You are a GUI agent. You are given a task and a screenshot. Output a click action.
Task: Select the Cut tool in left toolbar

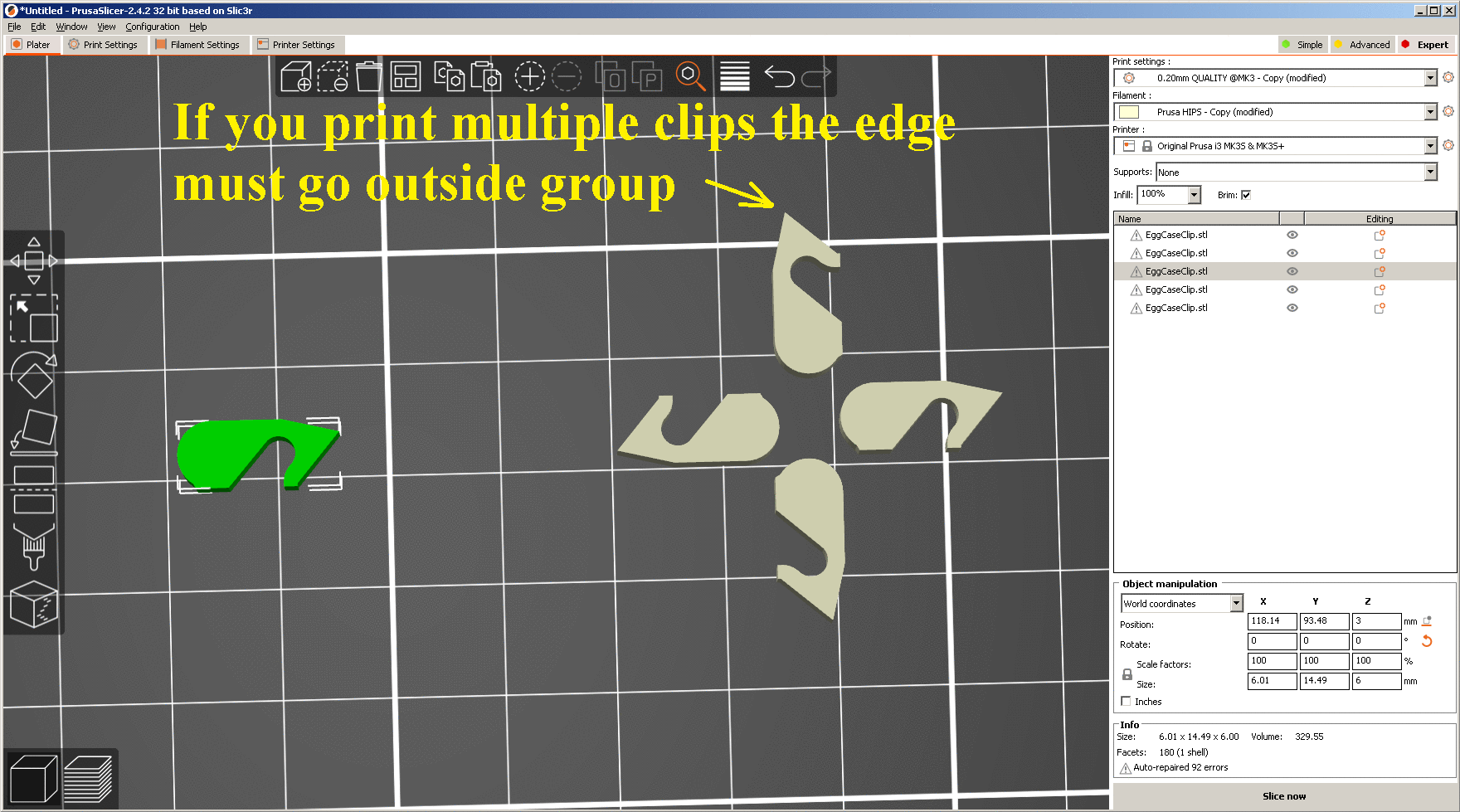click(33, 489)
